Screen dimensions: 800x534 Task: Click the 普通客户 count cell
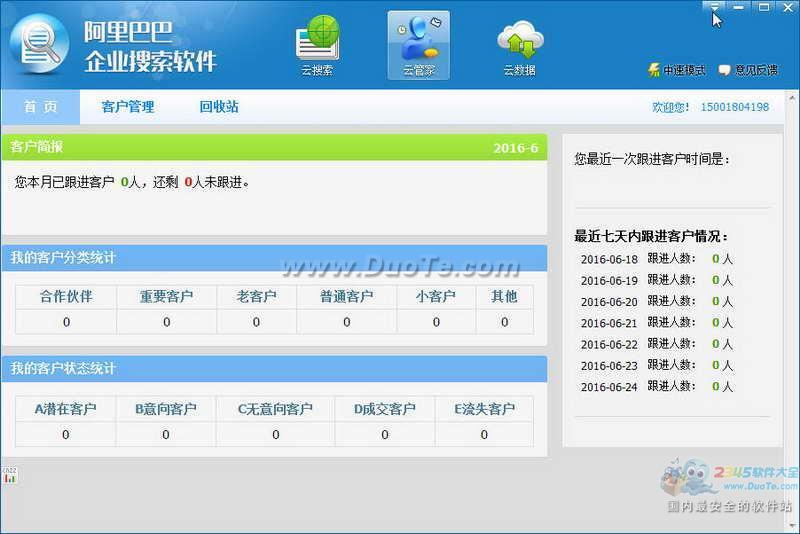point(347,322)
